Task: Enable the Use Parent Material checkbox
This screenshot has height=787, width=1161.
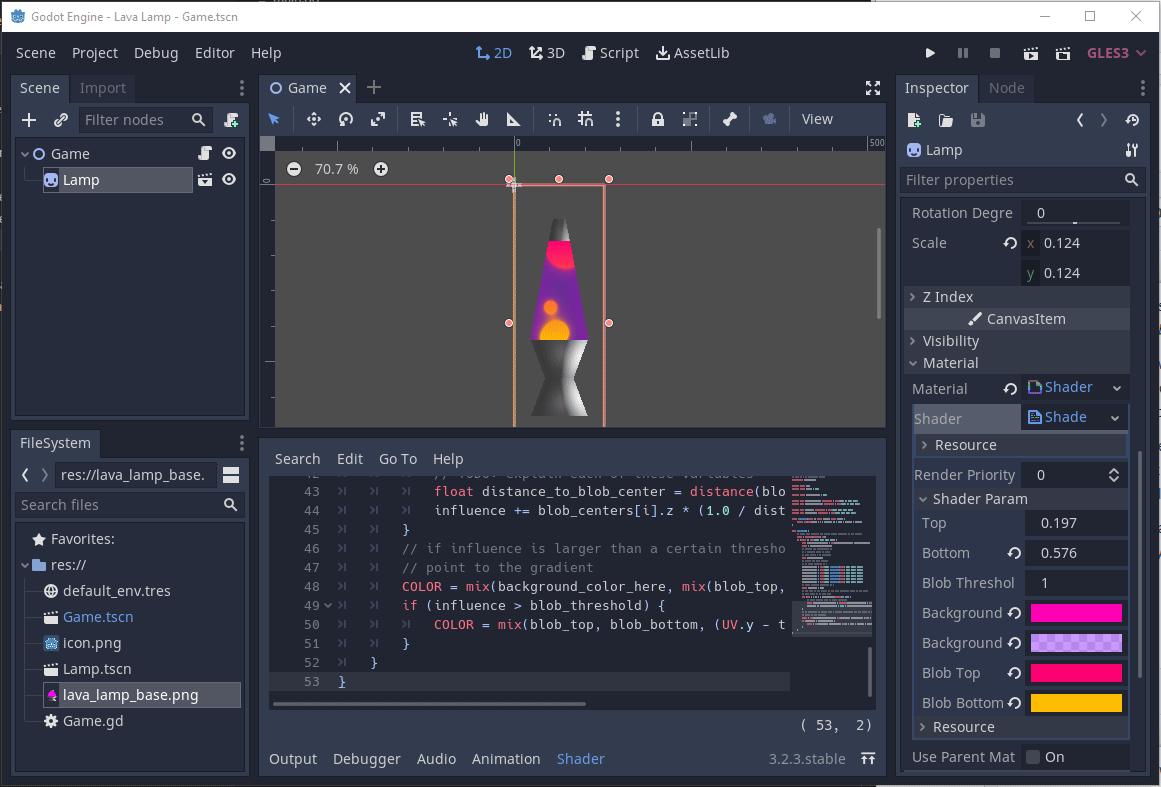Action: (x=1033, y=757)
